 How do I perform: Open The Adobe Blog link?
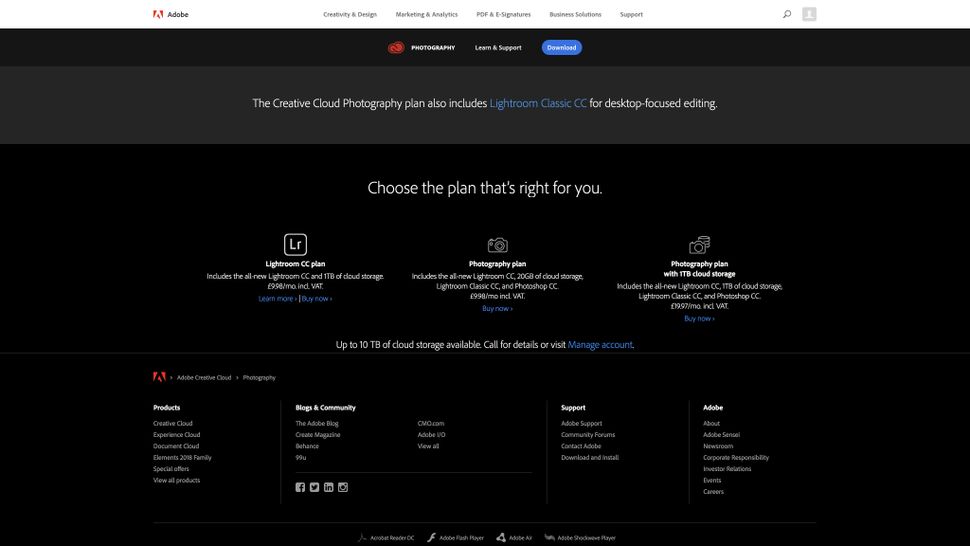317,424
